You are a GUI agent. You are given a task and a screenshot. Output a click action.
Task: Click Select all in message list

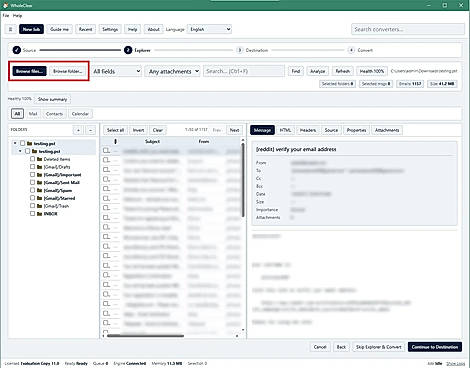(115, 130)
